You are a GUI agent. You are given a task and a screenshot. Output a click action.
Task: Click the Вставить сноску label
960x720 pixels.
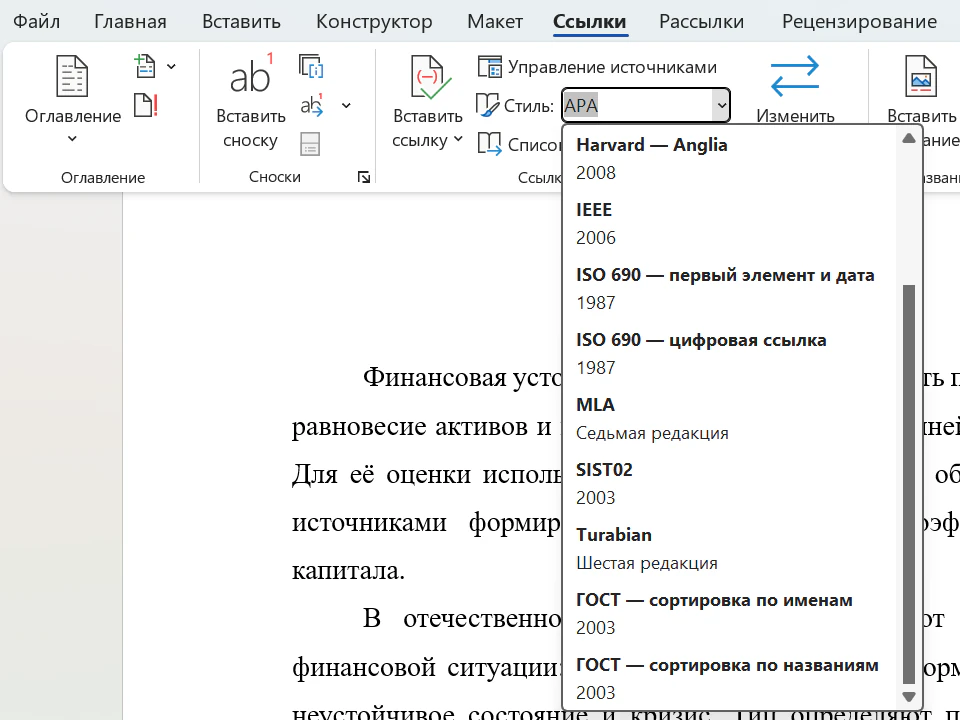250,128
